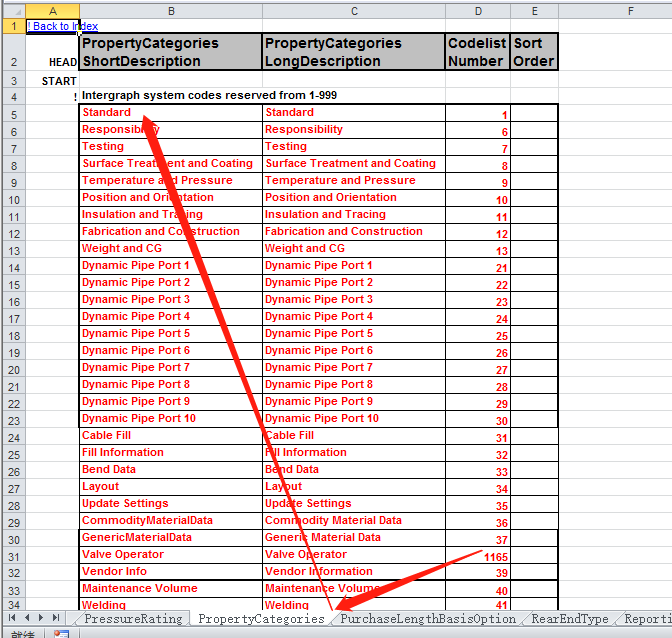Select long description 'Position and Orientation'
Image resolution: width=672 pixels, height=638 pixels.
pos(354,198)
